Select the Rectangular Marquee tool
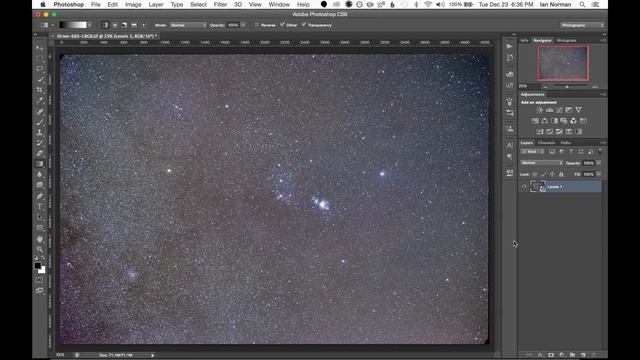This screenshot has height=360, width=640. point(40,58)
